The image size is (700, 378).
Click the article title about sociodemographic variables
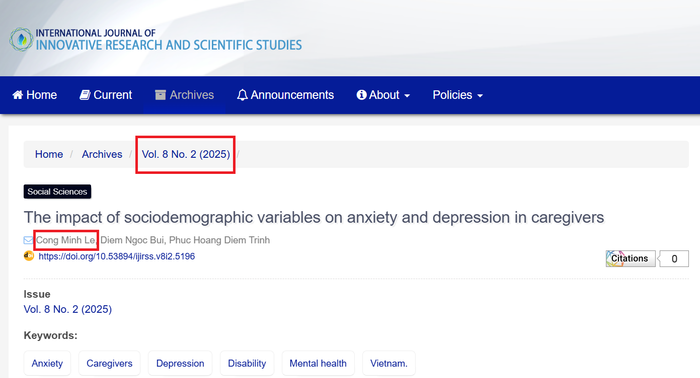point(314,217)
